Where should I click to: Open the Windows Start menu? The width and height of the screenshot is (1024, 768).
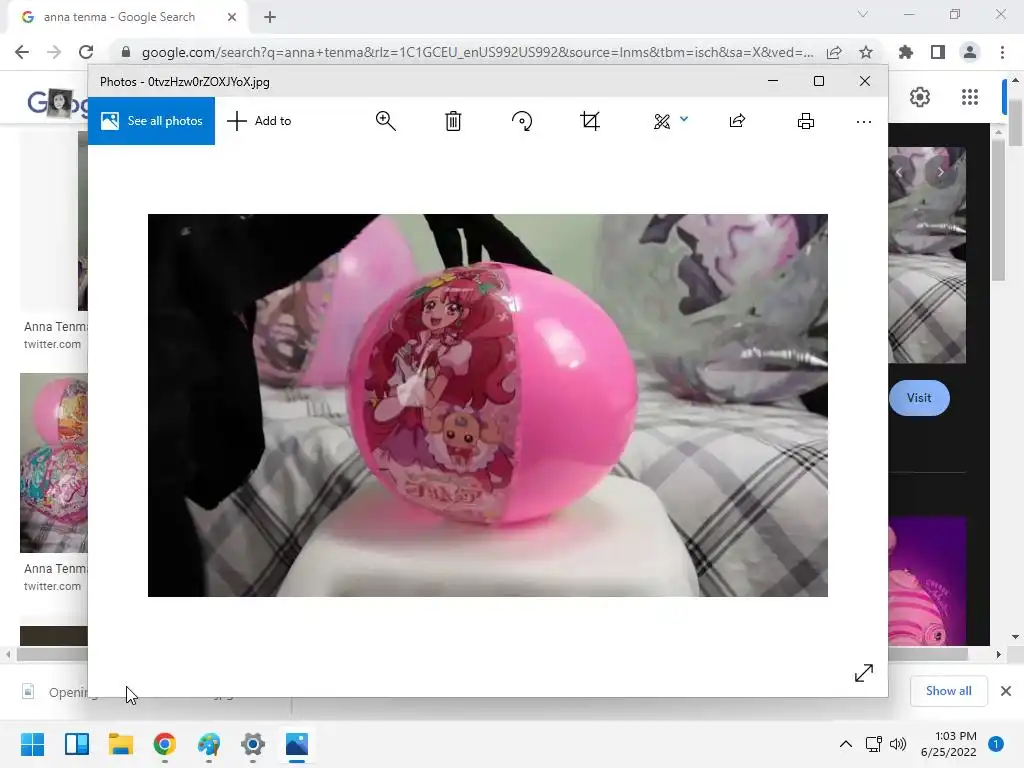tap(32, 744)
